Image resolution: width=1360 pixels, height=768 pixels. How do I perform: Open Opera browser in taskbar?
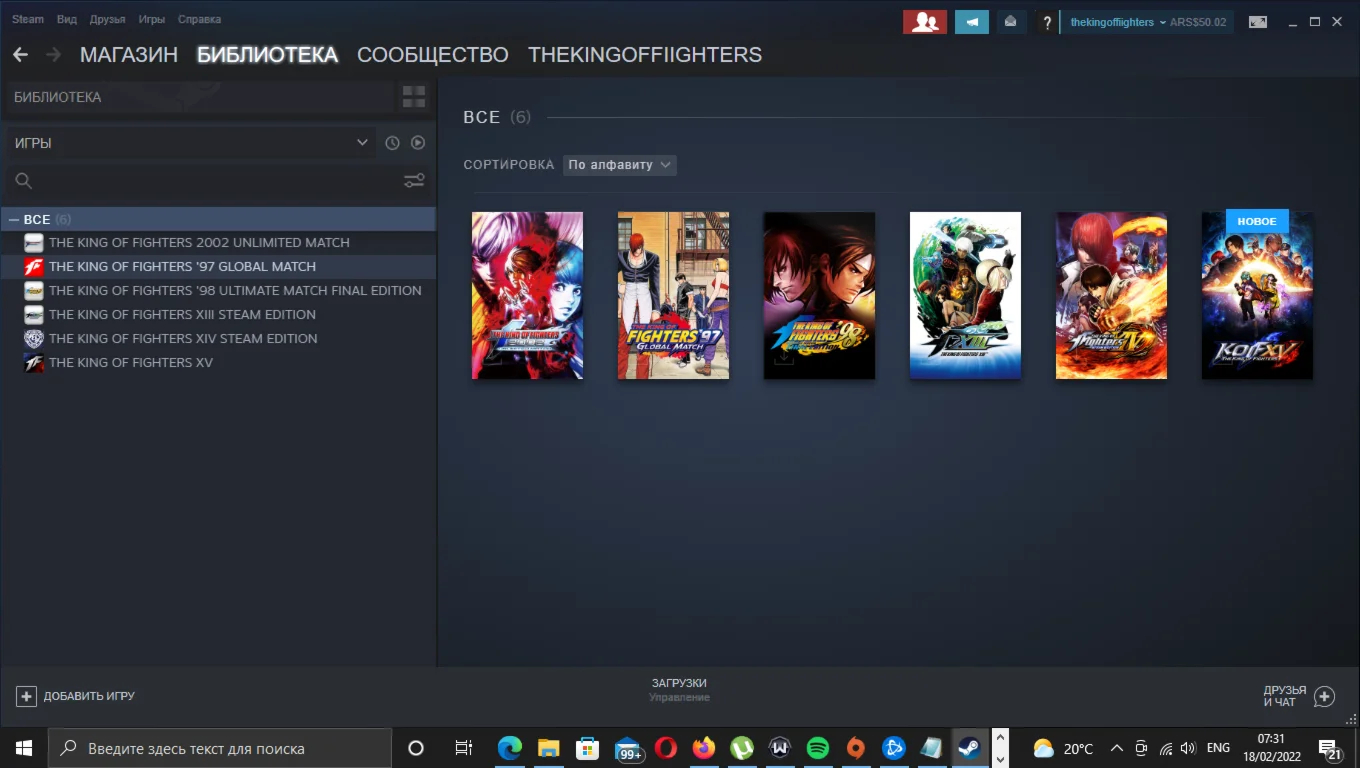click(x=666, y=748)
